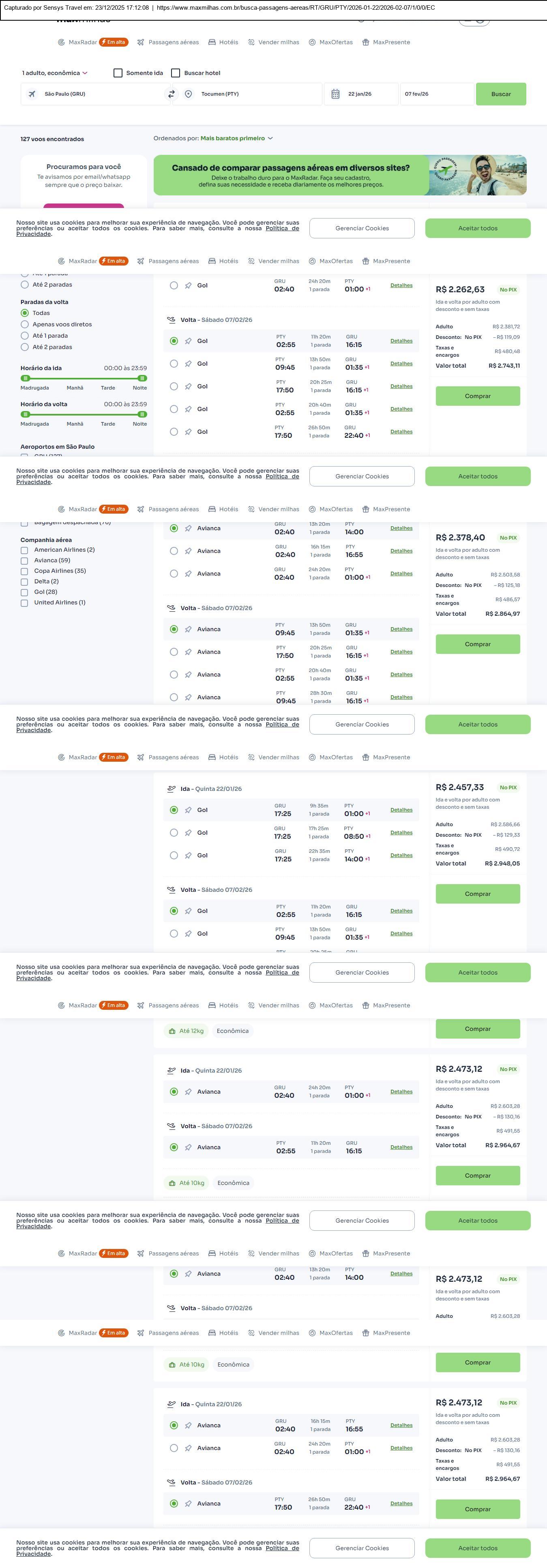The width and height of the screenshot is (547, 1568).
Task: Click the calendar icon beside 22 jan/26
Action: tap(335, 94)
